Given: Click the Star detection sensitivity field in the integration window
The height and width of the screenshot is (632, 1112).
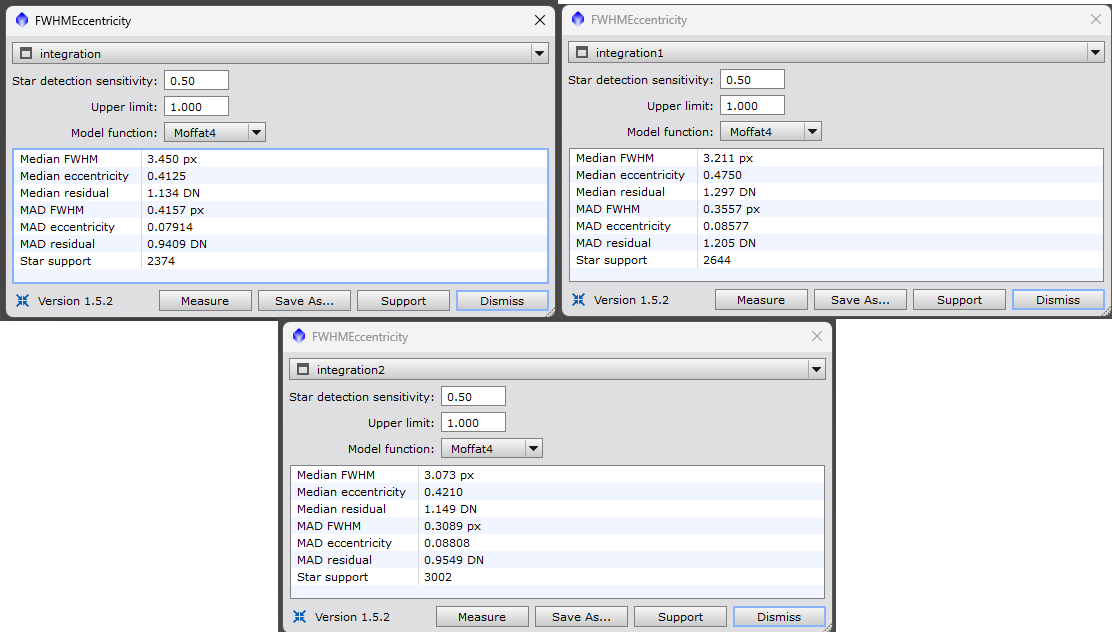Looking at the screenshot, I should [196, 81].
